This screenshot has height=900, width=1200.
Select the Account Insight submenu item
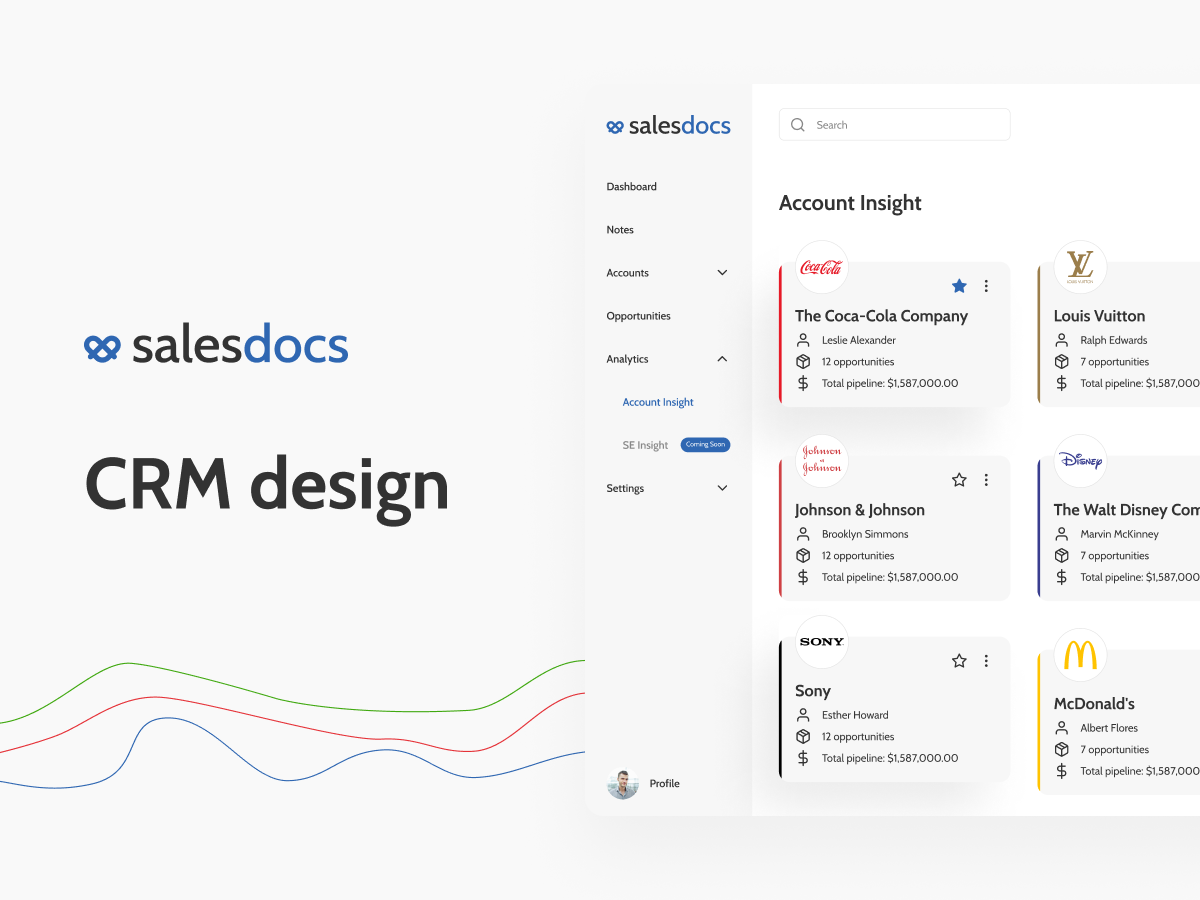pyautogui.click(x=658, y=402)
